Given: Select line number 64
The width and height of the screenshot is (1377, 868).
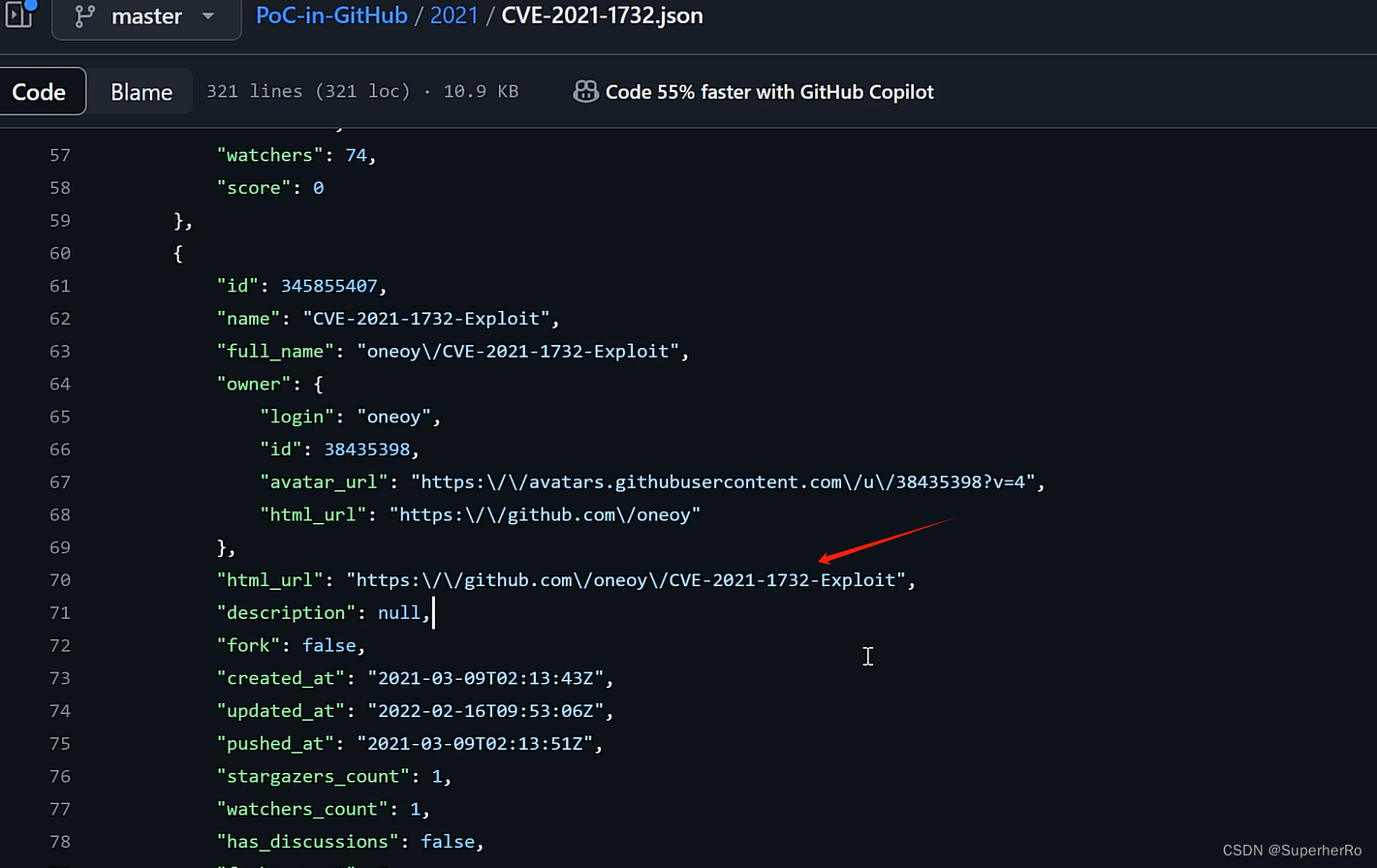Looking at the screenshot, I should 60,384.
